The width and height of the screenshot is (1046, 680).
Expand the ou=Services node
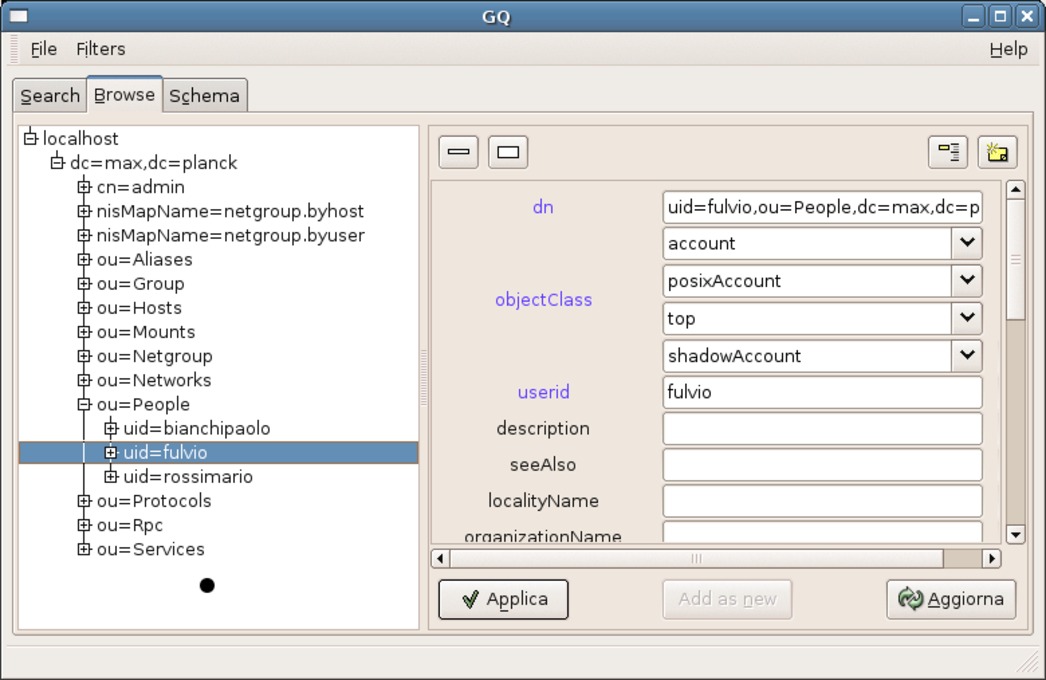click(x=84, y=549)
